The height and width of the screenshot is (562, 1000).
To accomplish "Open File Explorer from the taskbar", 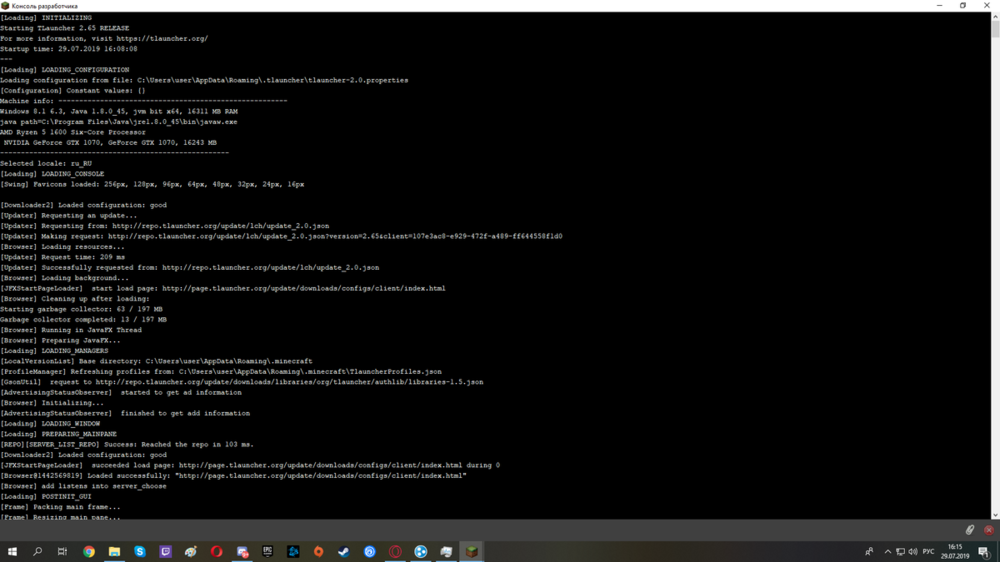I will click(114, 551).
